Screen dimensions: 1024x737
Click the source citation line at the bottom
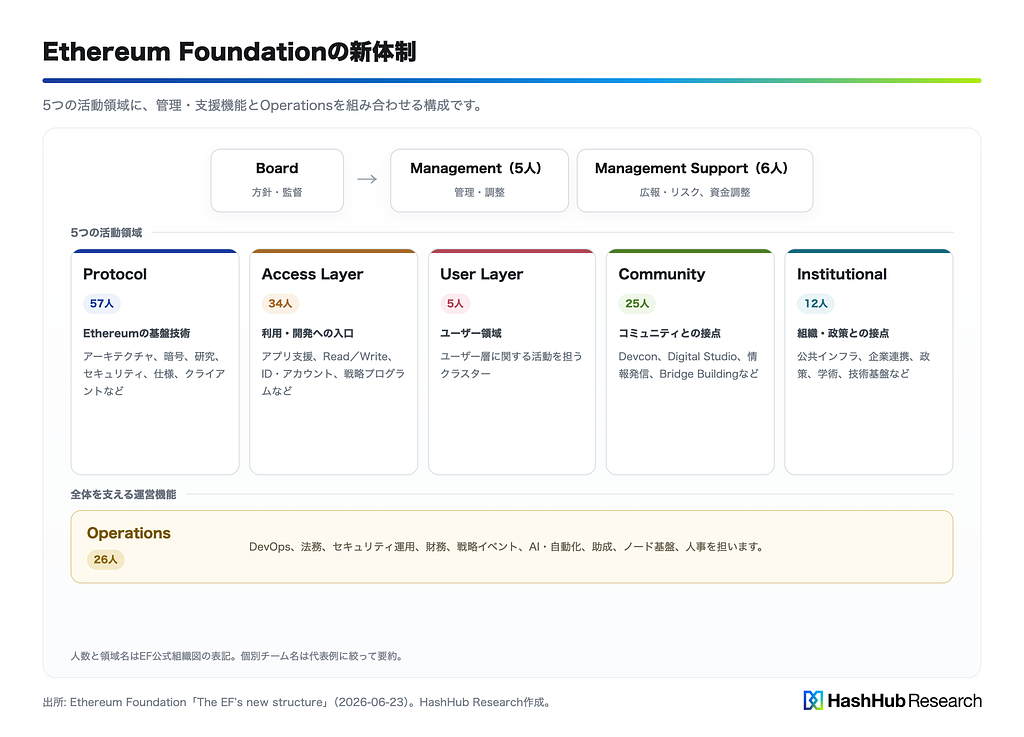point(298,702)
